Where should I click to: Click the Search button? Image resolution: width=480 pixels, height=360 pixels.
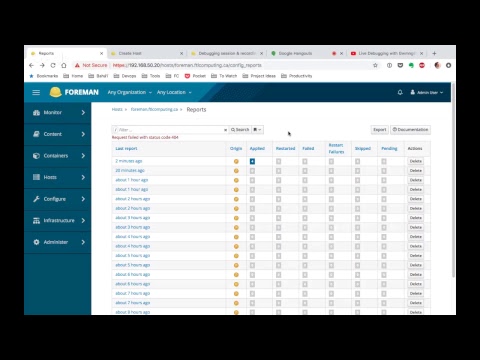(x=240, y=130)
